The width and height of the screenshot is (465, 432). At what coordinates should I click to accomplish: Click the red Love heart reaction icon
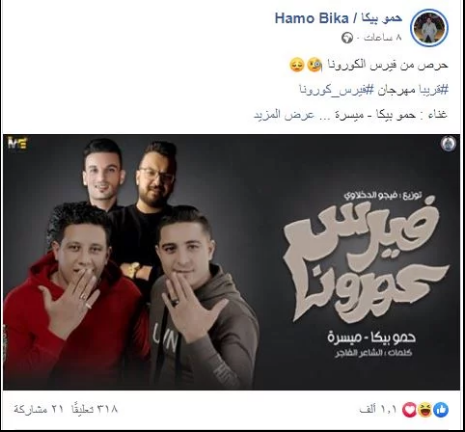[x=409, y=410]
